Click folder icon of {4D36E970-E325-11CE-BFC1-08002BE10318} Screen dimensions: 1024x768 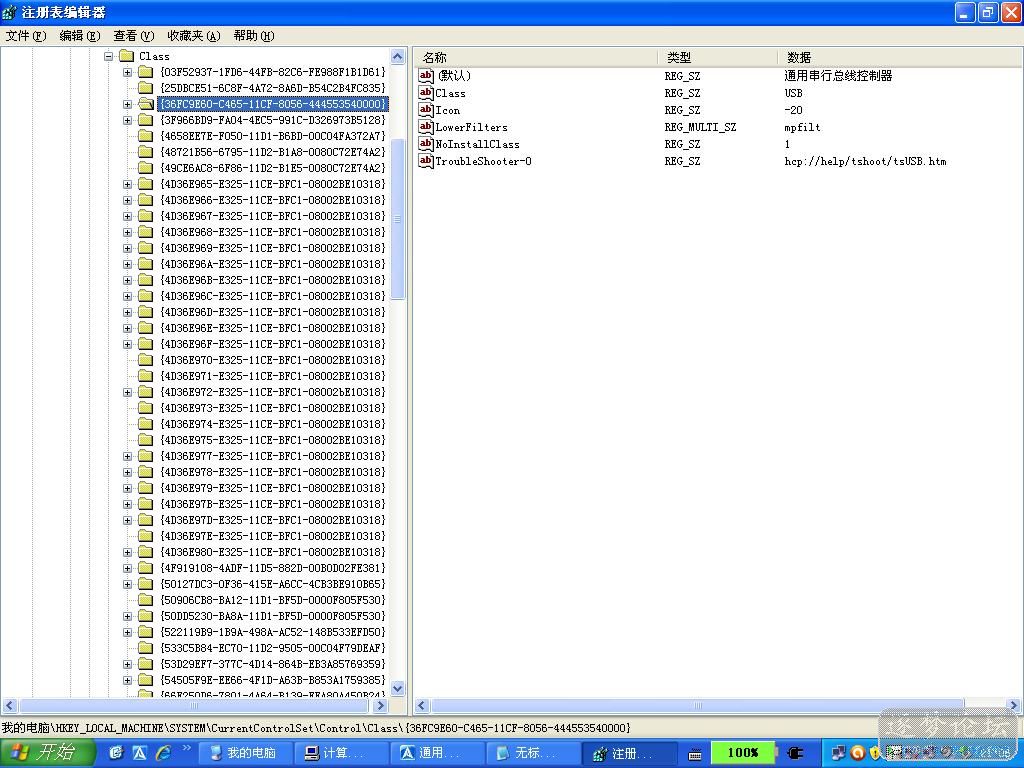click(x=146, y=360)
